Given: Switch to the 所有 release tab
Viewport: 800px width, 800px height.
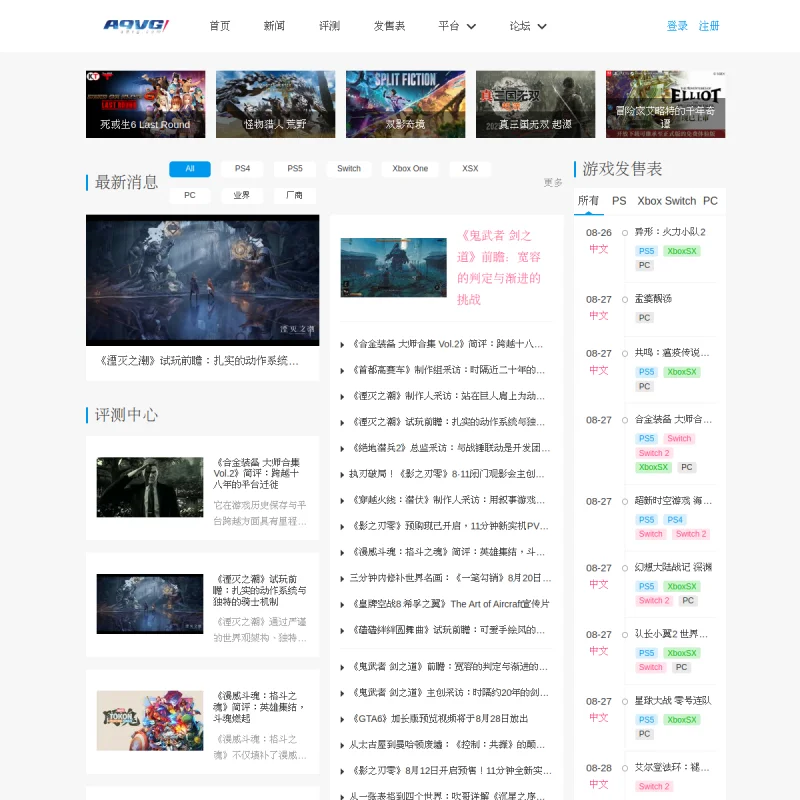Looking at the screenshot, I should 588,201.
